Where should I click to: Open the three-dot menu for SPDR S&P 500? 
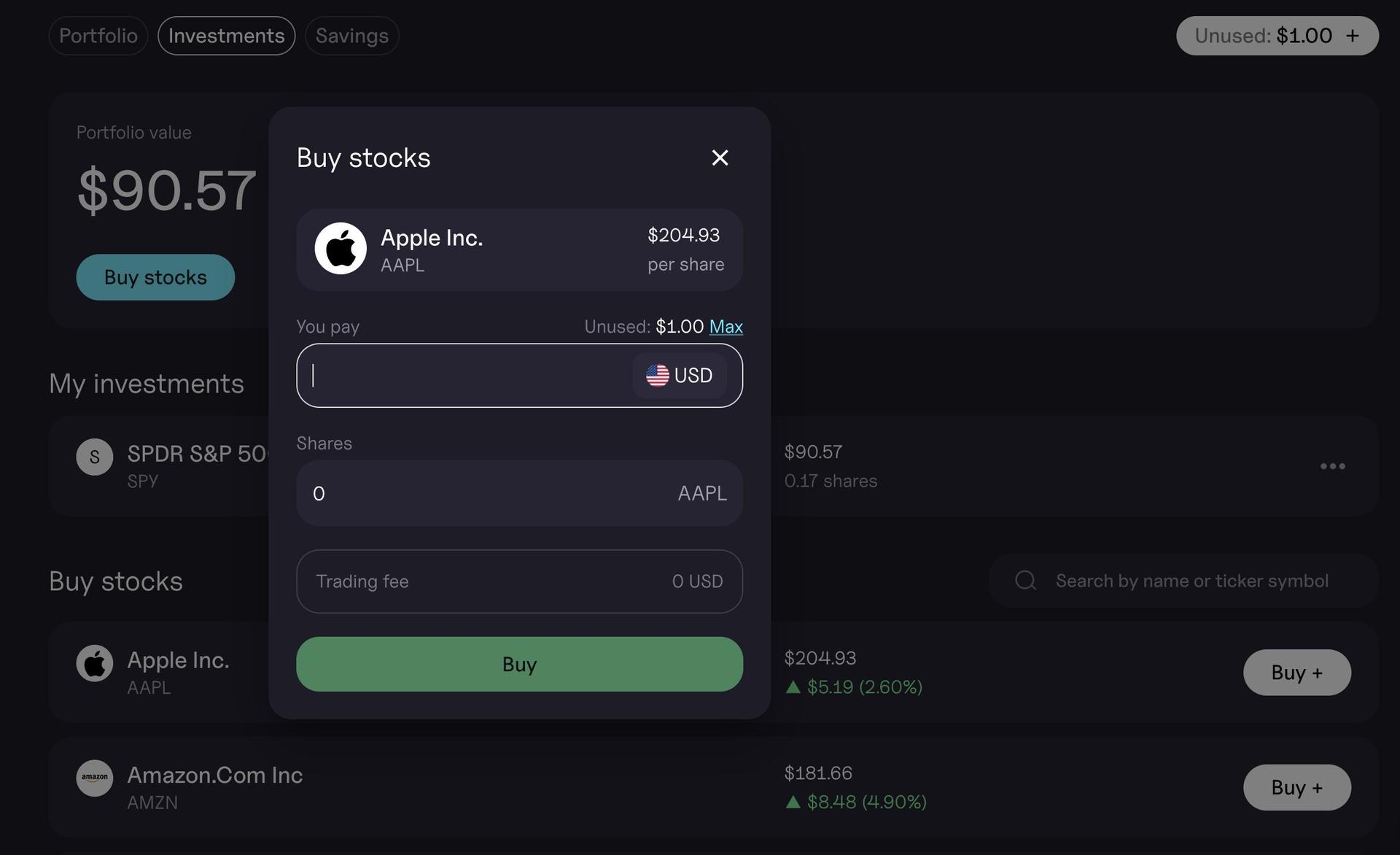[x=1333, y=466]
